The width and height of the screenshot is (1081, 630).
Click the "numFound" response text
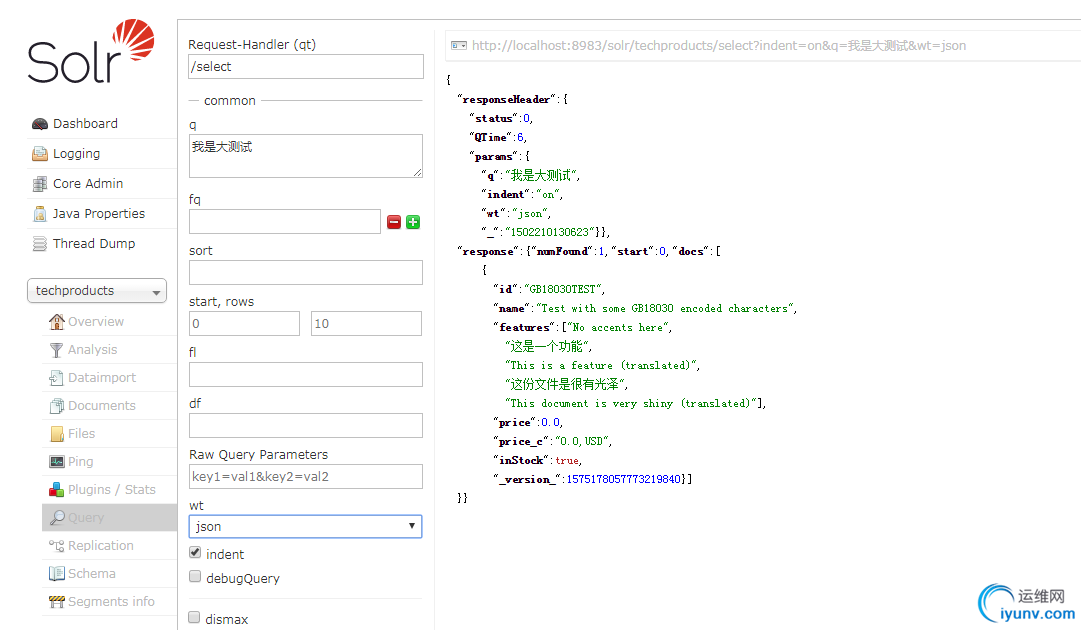coord(563,252)
